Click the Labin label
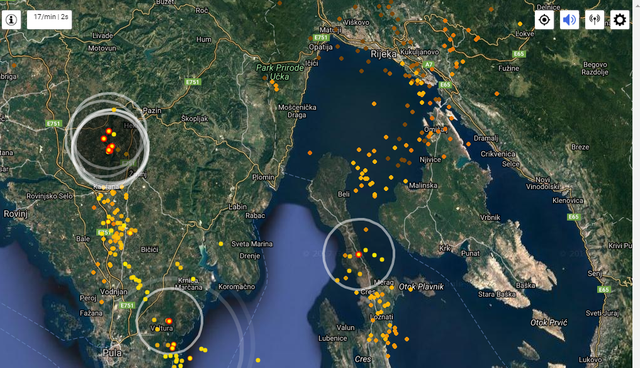640x368 pixels. (237, 207)
